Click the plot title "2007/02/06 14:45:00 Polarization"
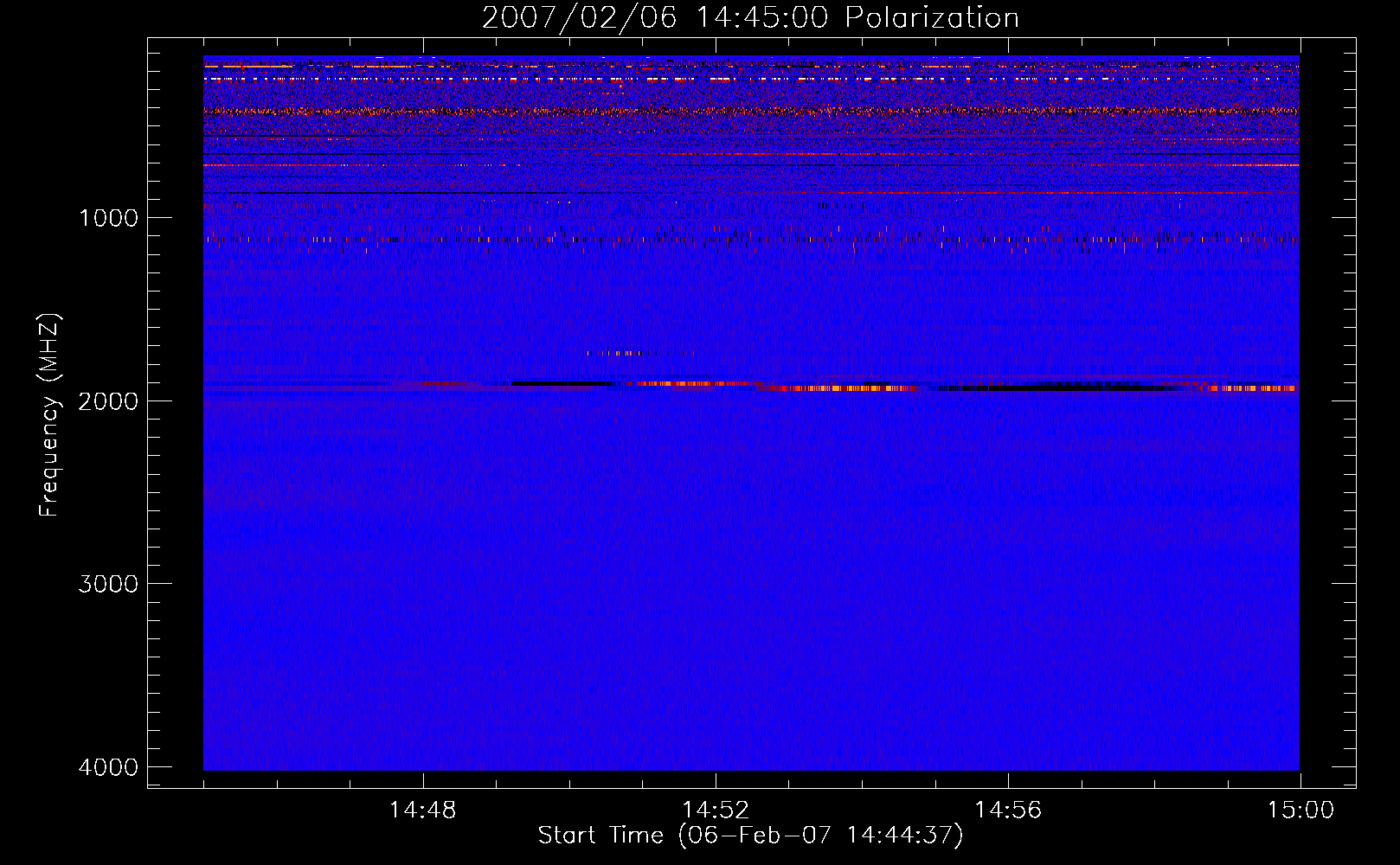Viewport: 1400px width, 865px height. click(750, 17)
